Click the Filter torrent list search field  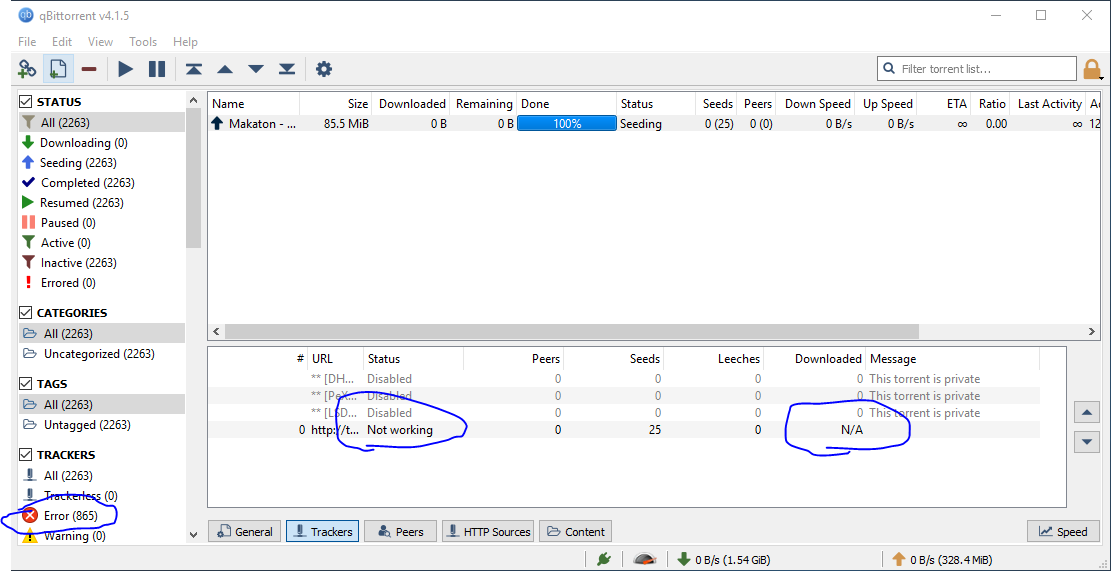coord(977,69)
